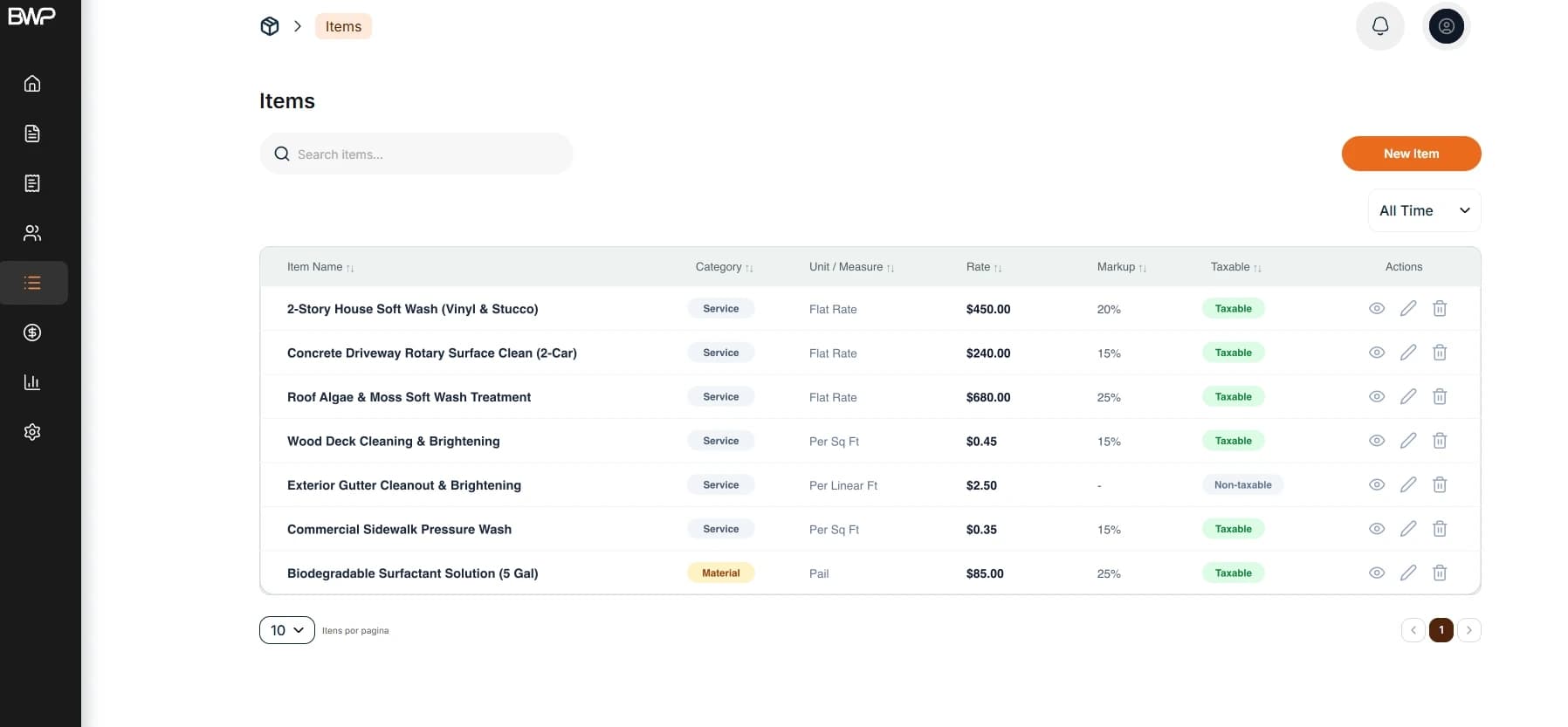Click the 20% markup value
This screenshot has width=1568, height=727.
pos(1109,309)
